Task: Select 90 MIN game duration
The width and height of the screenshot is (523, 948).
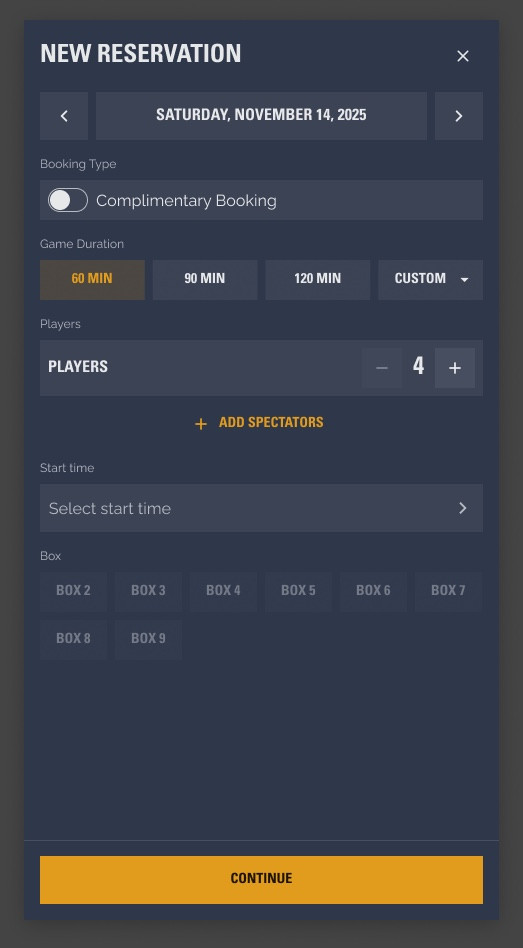Action: [x=205, y=280]
